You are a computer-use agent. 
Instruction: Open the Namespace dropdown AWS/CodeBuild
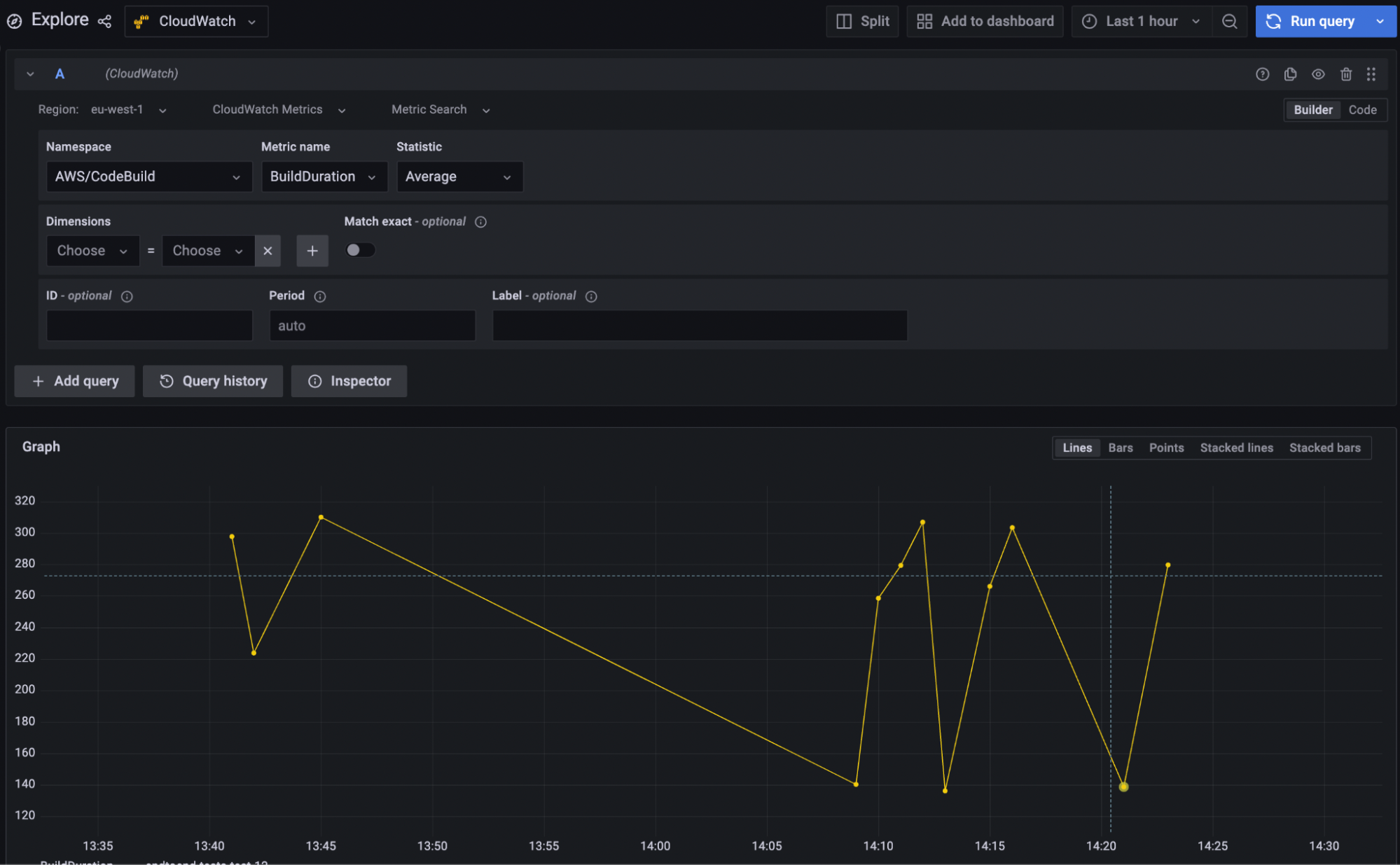[x=148, y=177]
